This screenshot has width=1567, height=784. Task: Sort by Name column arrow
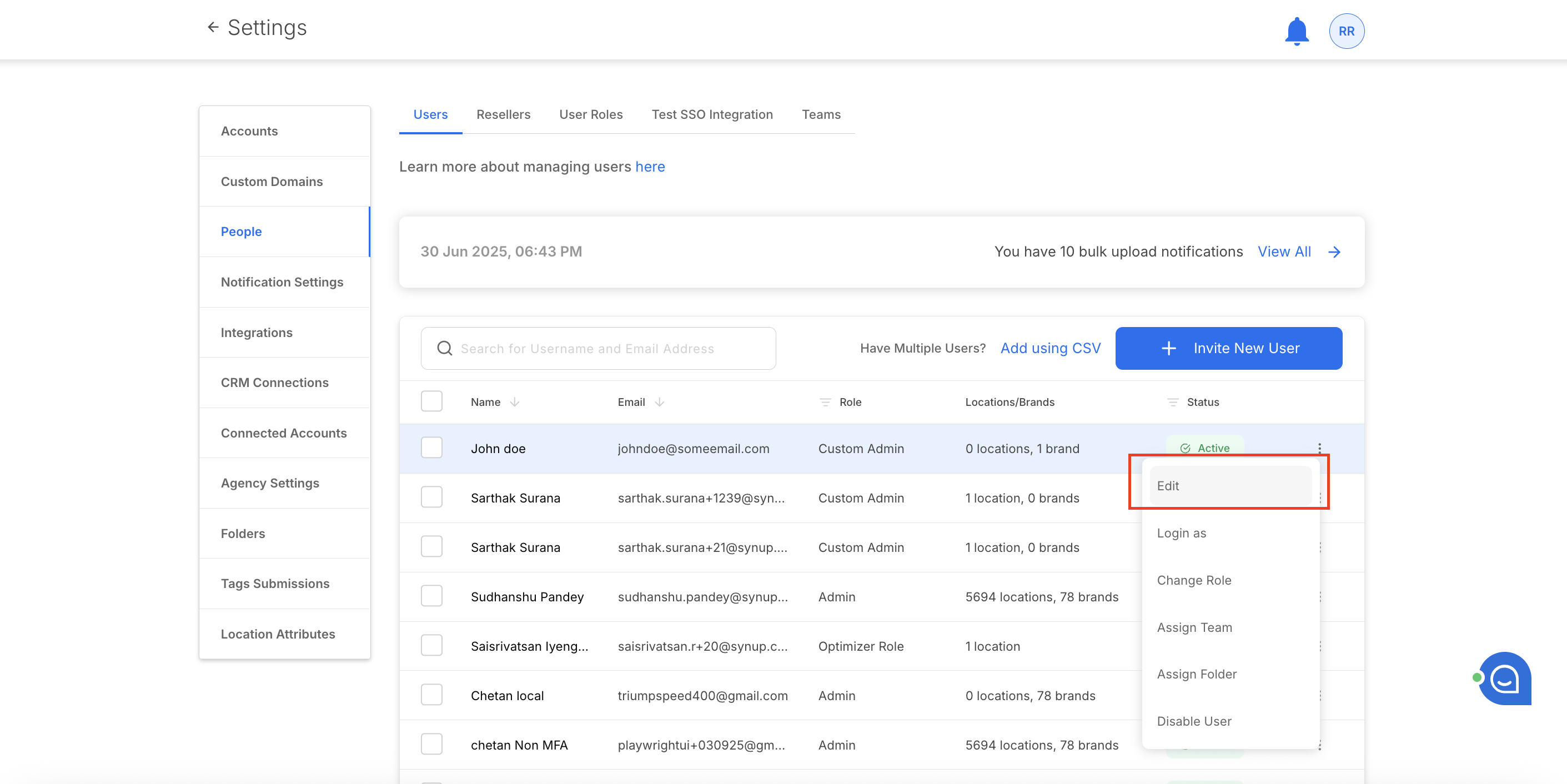pos(515,402)
